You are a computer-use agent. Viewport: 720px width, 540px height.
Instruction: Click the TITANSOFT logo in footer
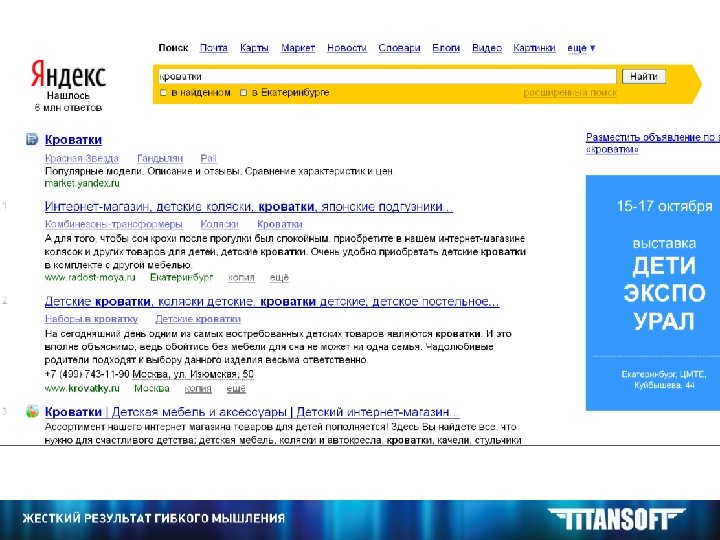coord(616,519)
